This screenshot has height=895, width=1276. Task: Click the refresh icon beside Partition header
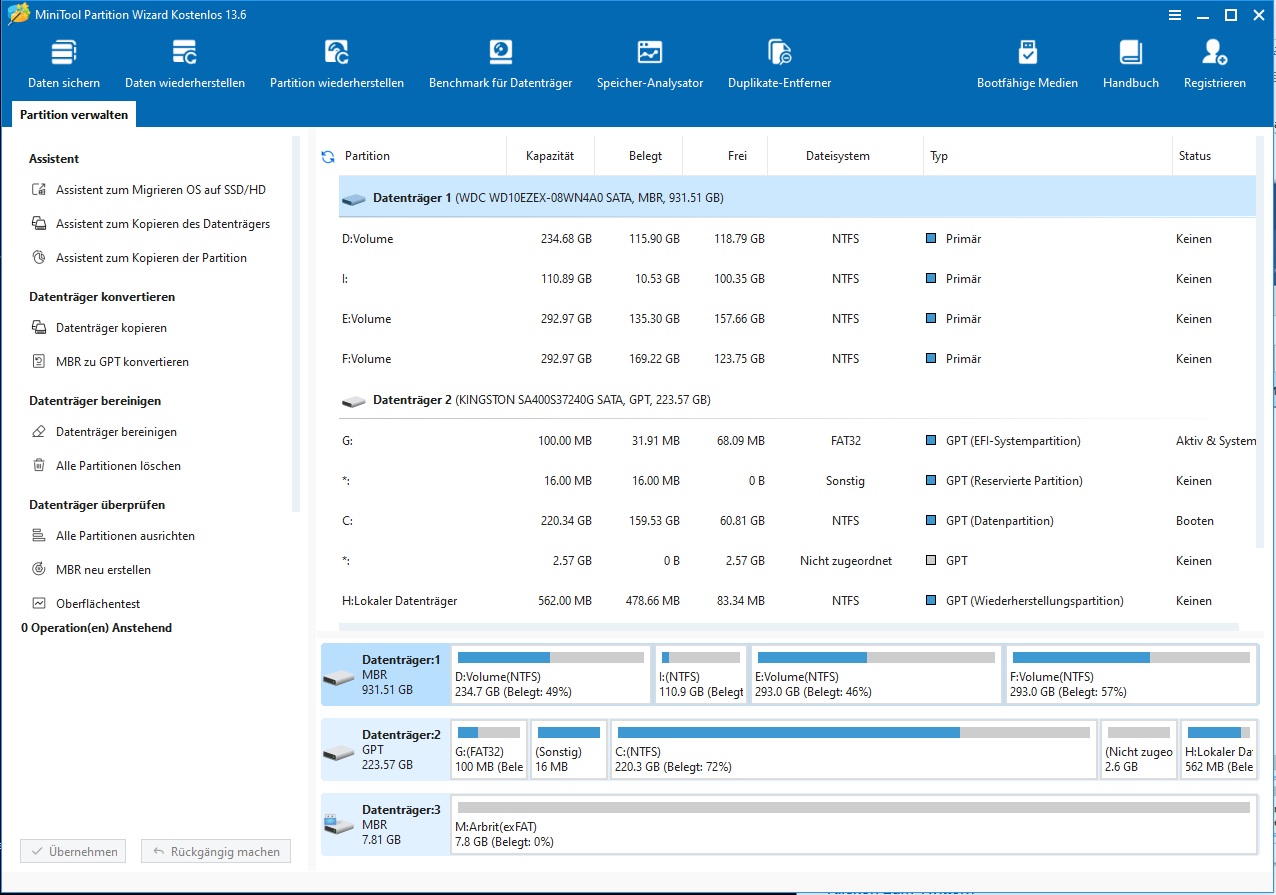tap(327, 157)
